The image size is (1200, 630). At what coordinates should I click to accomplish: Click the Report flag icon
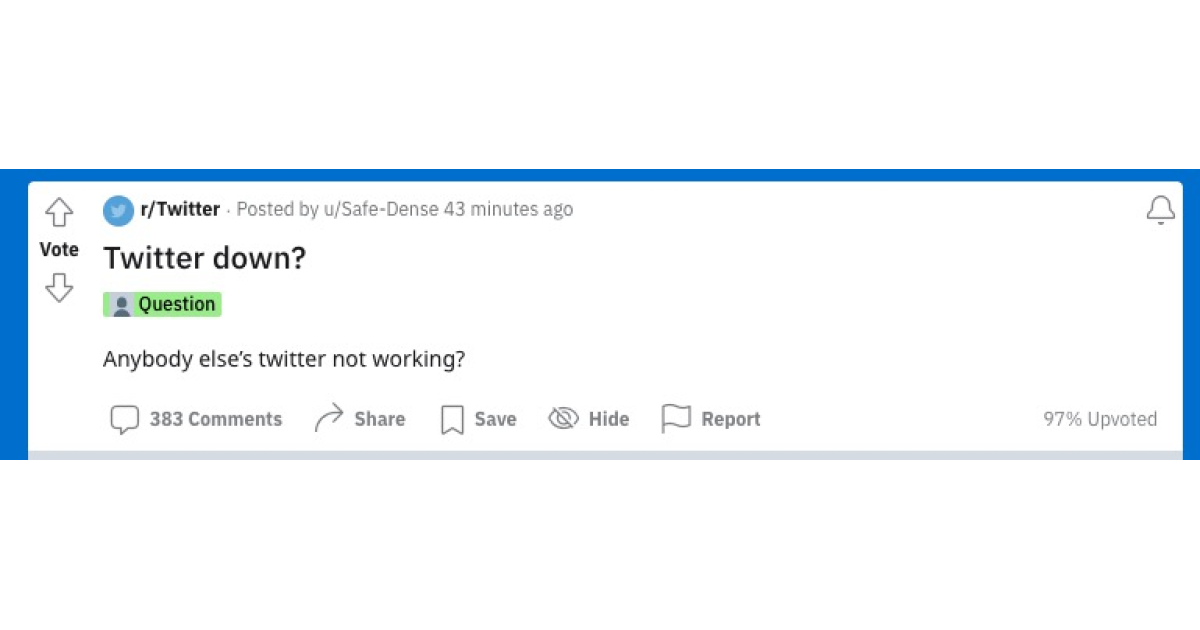(676, 419)
